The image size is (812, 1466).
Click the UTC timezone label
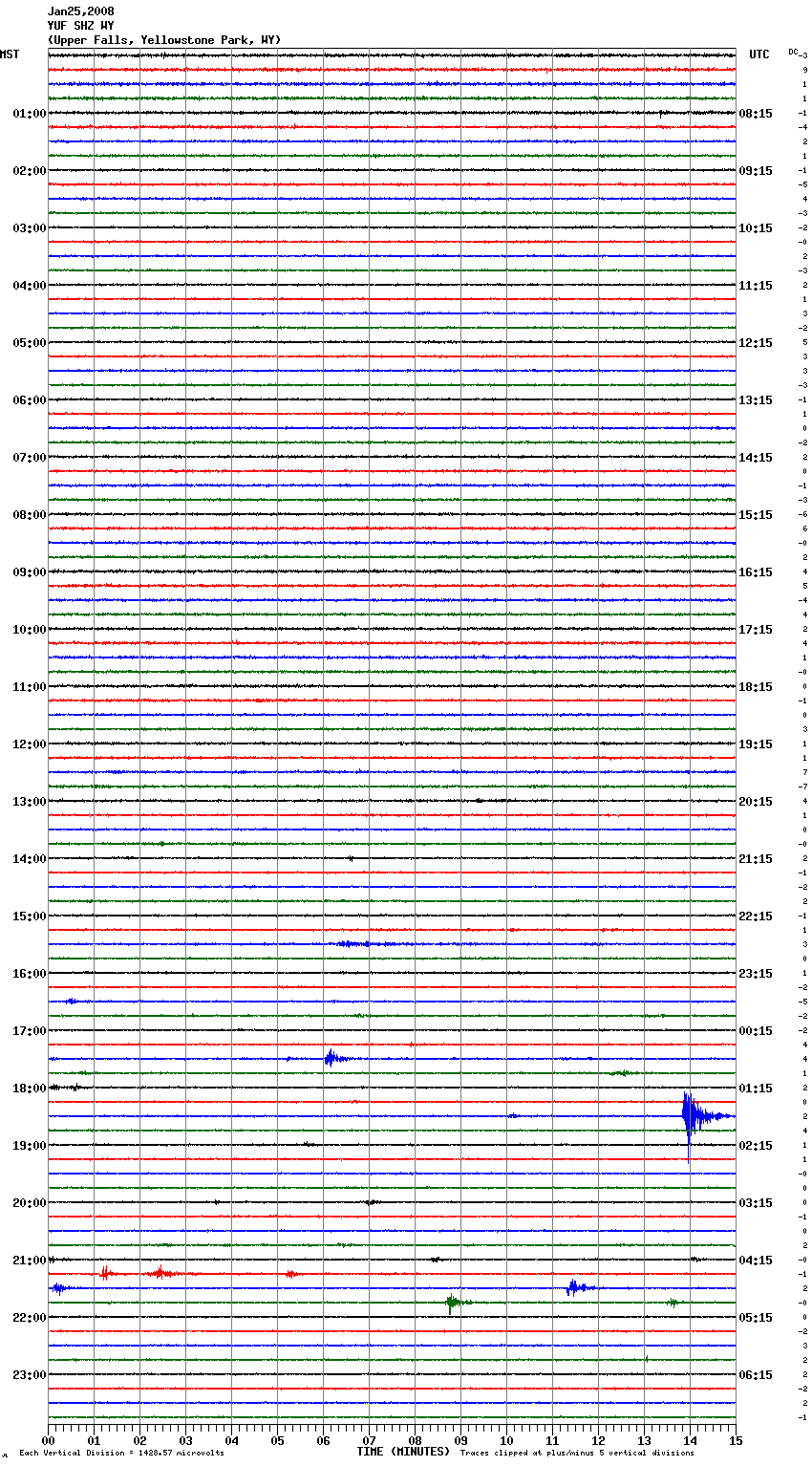[x=759, y=54]
